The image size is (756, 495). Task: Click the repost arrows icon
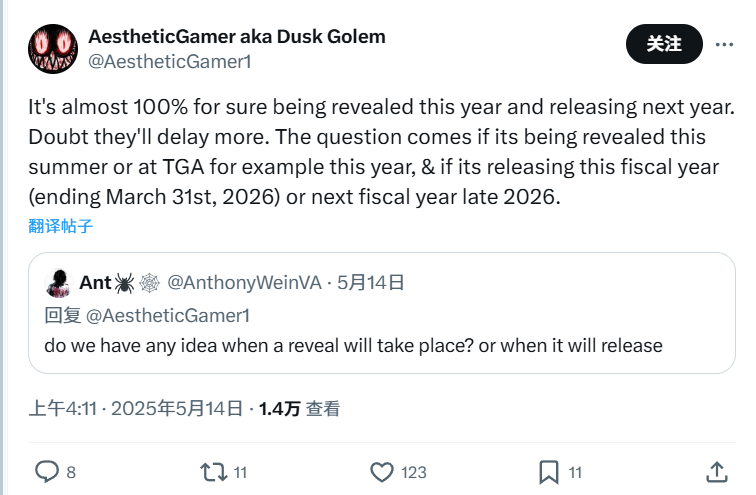214,472
